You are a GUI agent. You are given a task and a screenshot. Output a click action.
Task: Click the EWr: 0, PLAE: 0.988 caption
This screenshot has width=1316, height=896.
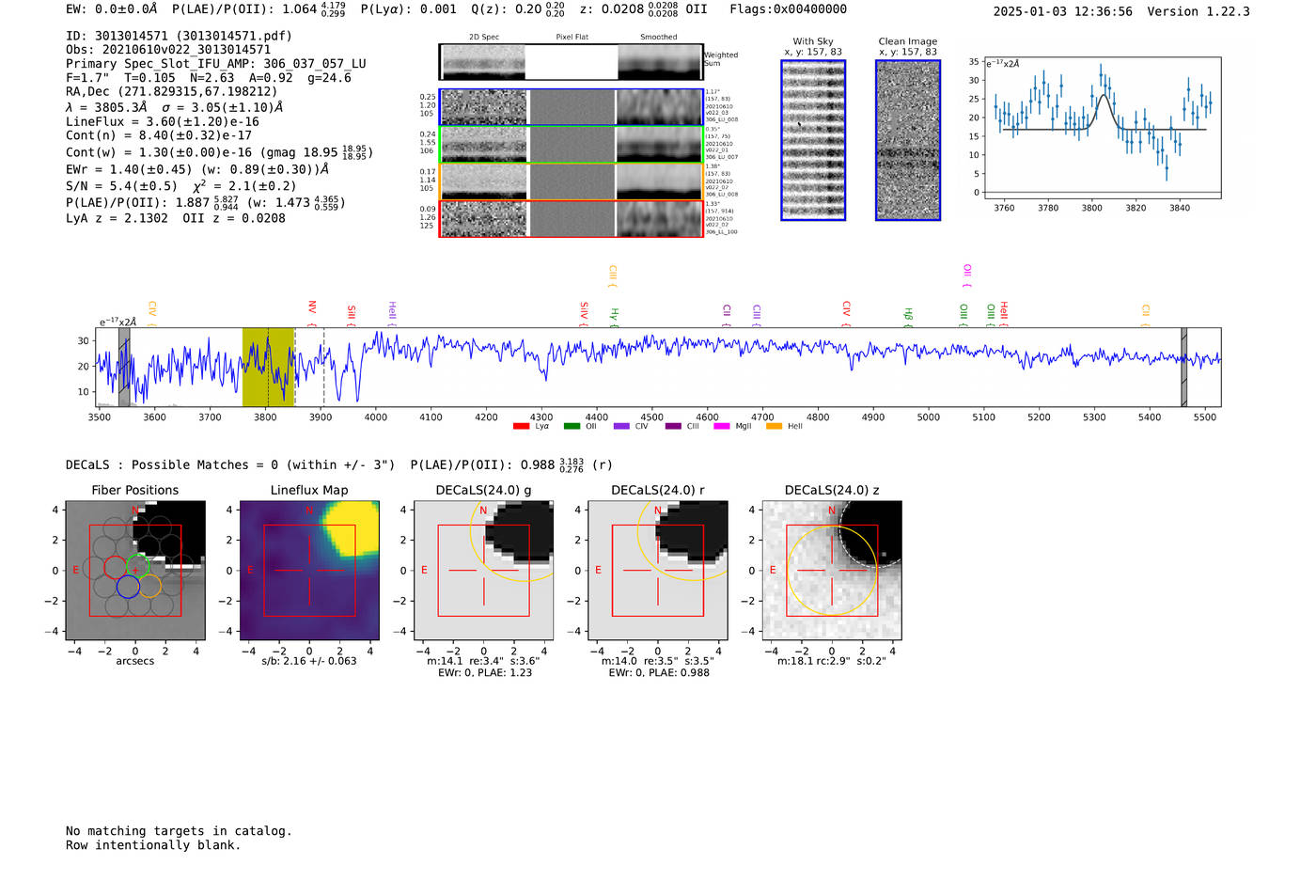(x=659, y=672)
